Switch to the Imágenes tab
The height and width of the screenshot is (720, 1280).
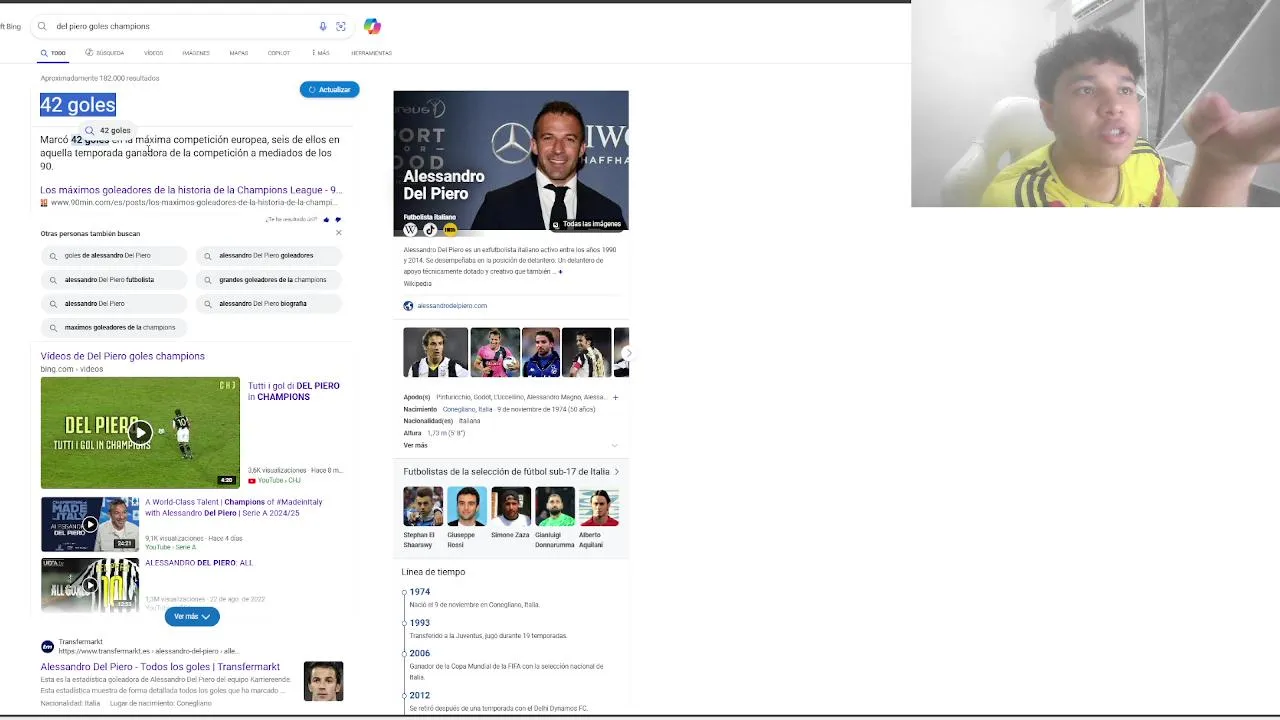click(x=196, y=53)
